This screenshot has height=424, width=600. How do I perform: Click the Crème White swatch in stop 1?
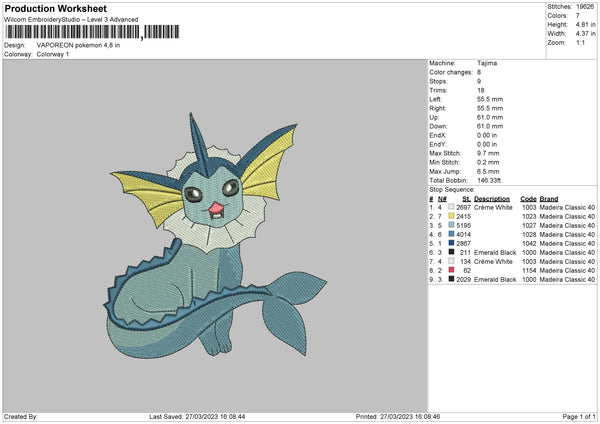[452, 207]
